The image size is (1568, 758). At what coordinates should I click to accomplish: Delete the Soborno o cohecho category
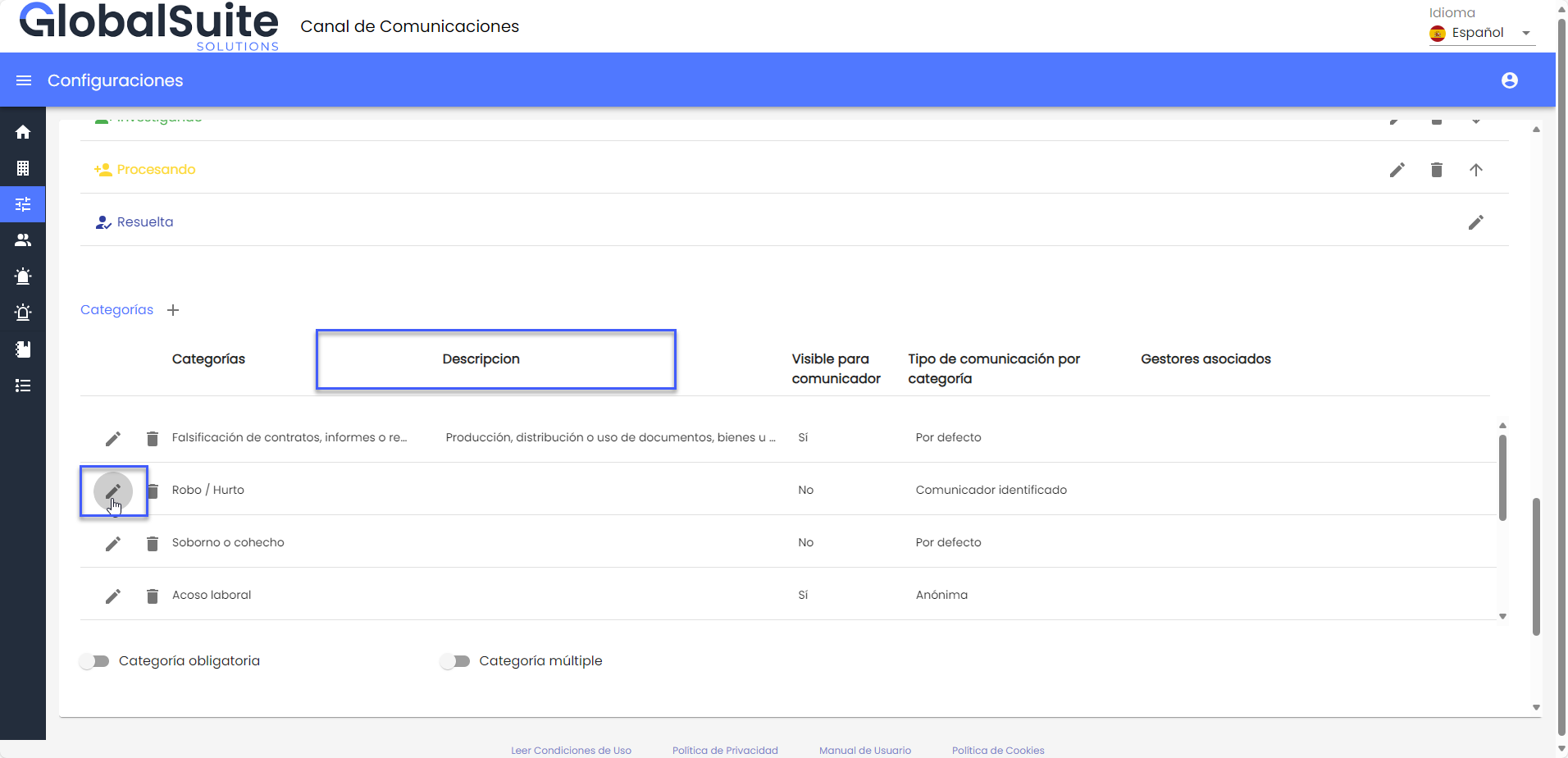[x=152, y=543]
